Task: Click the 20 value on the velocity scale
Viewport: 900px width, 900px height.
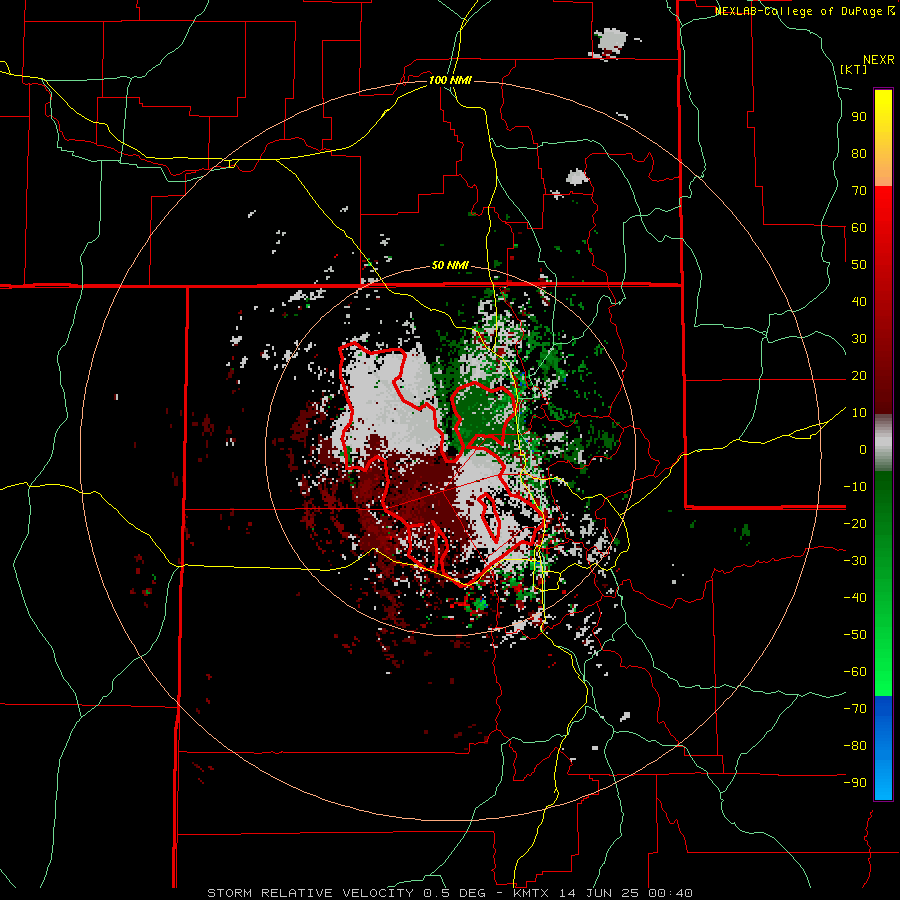Action: click(859, 376)
